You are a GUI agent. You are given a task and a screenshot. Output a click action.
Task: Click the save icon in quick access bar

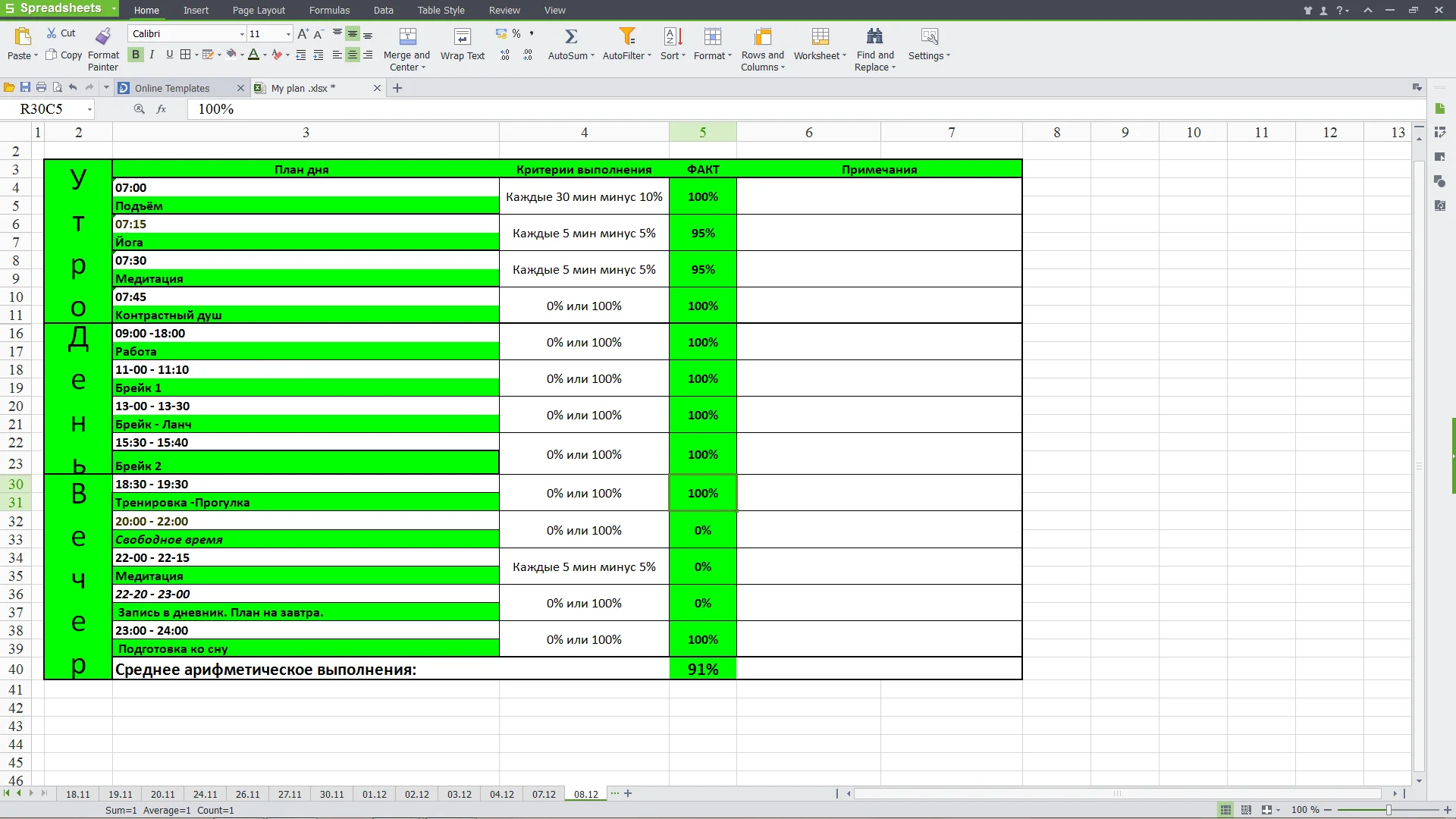coord(25,88)
